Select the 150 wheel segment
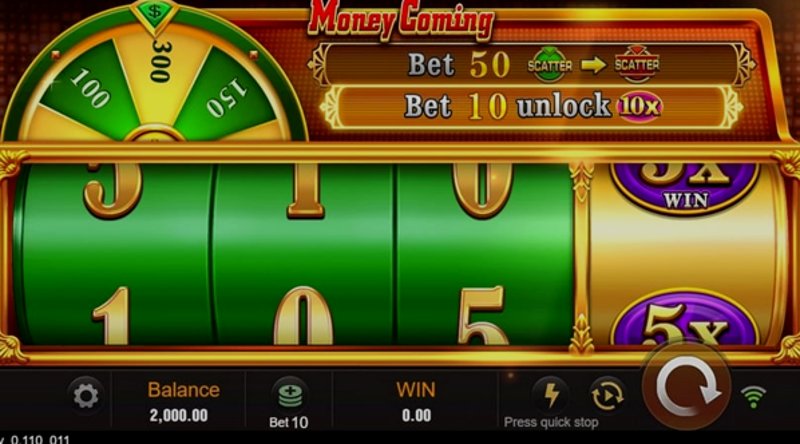Viewport: 800px width, 444px height. [x=227, y=95]
